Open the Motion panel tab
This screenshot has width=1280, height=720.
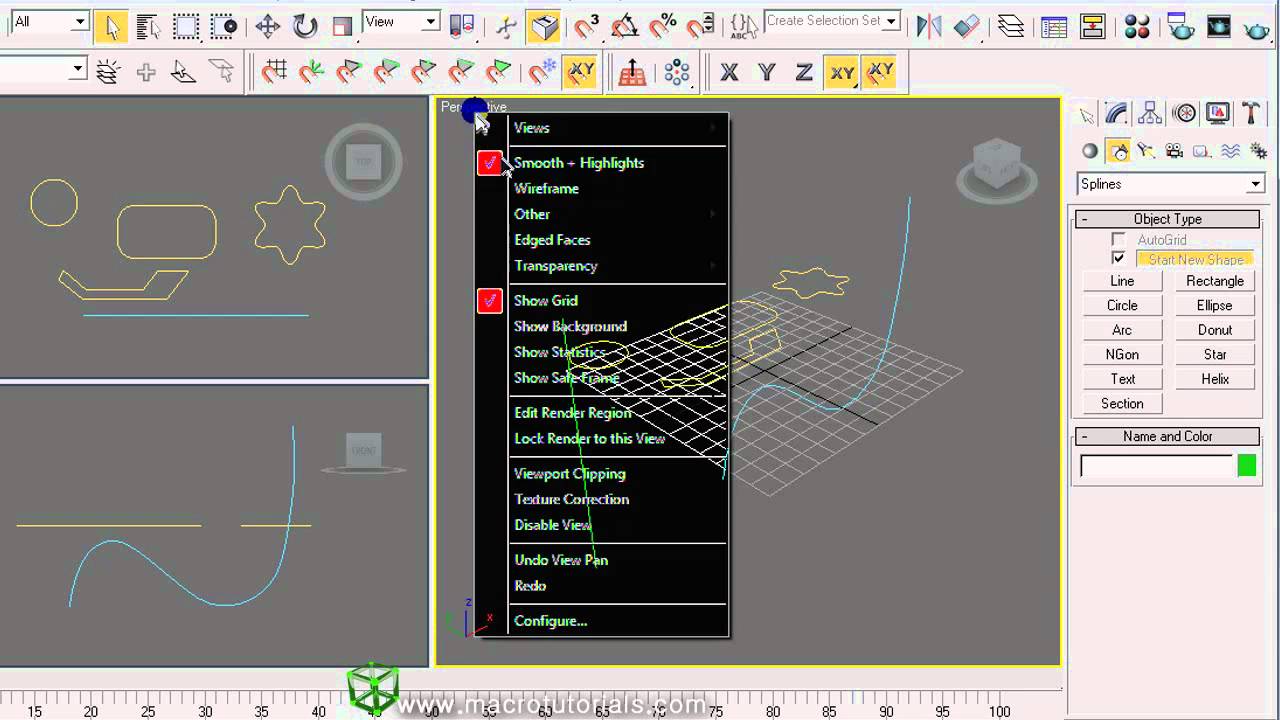(x=1184, y=114)
